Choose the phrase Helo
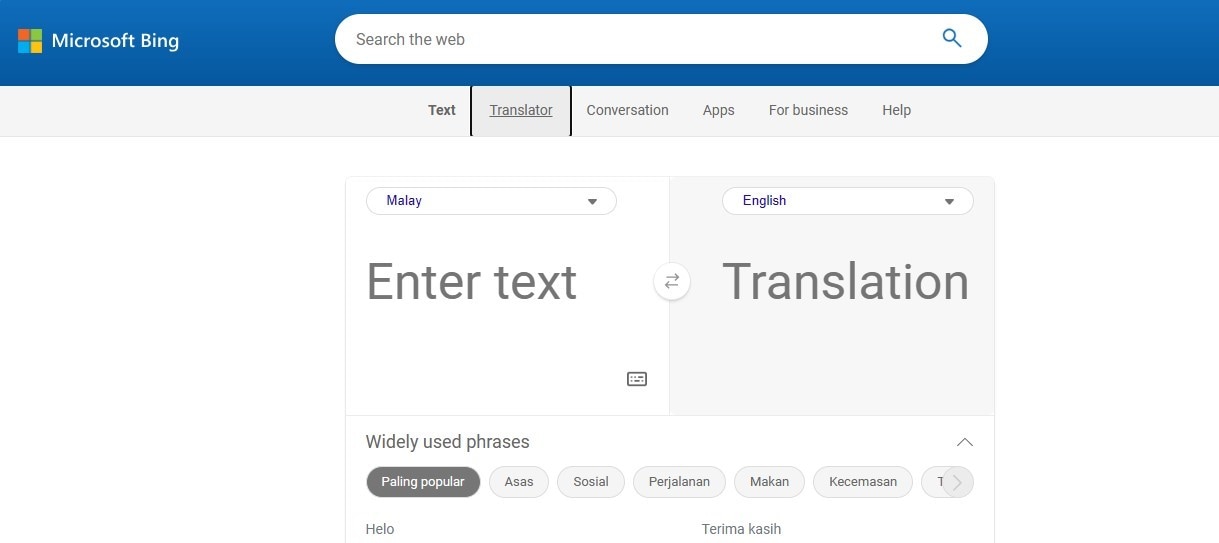The image size is (1219, 543). coord(380,529)
